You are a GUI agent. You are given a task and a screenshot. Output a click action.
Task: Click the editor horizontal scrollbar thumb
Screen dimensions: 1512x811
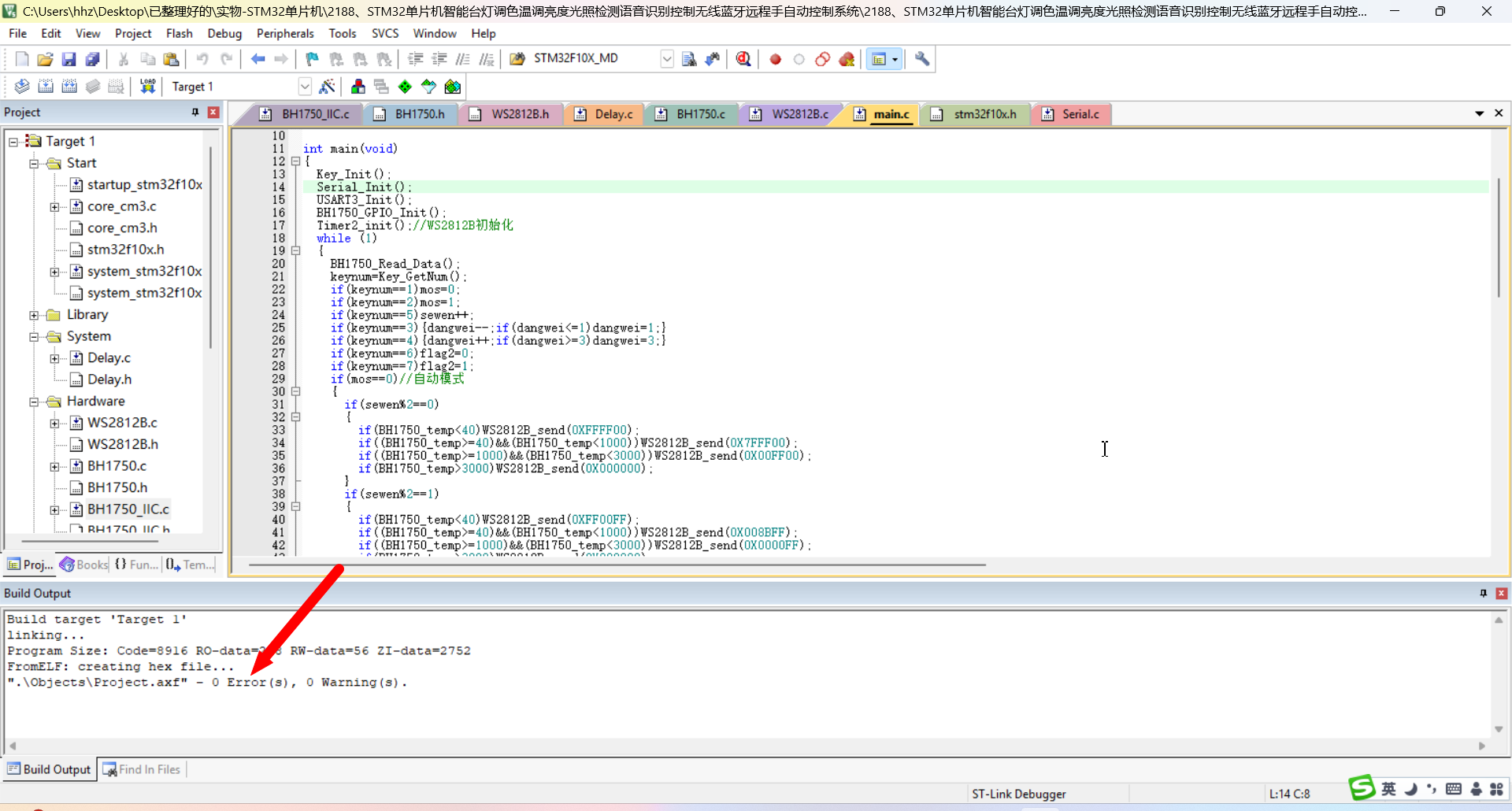tap(617, 565)
